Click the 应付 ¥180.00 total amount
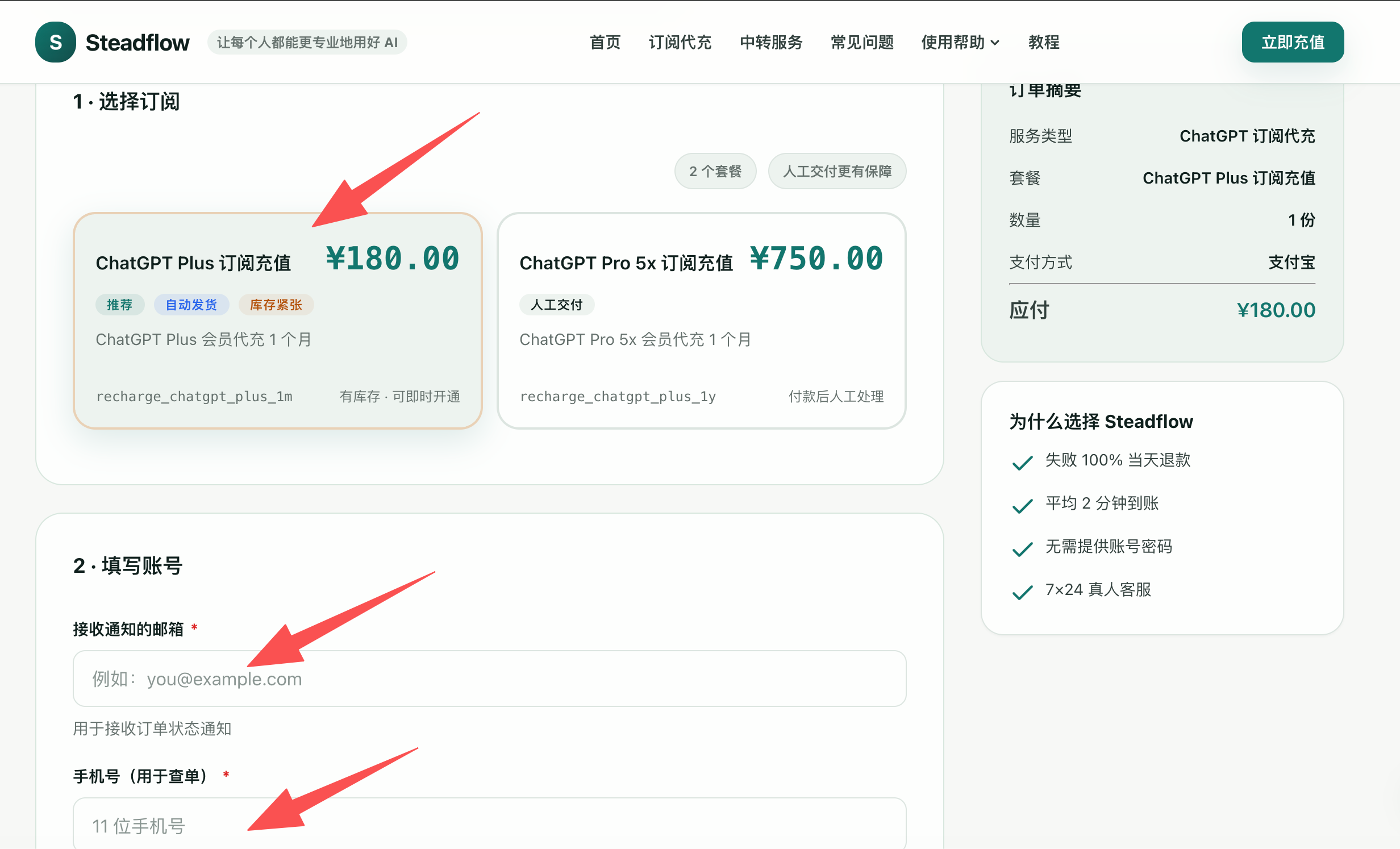1400x849 pixels. [1276, 310]
